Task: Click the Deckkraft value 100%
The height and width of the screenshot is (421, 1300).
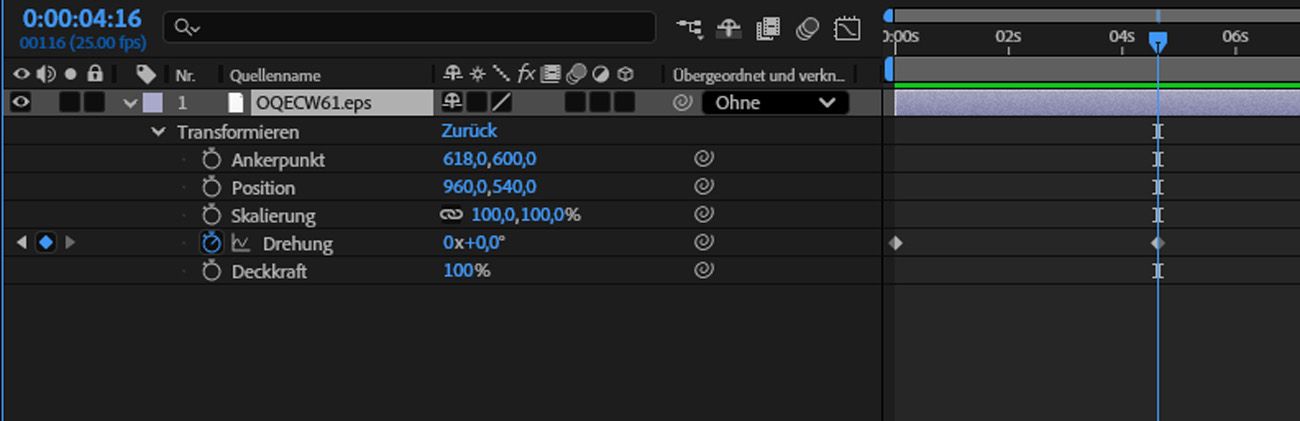Action: point(466,271)
